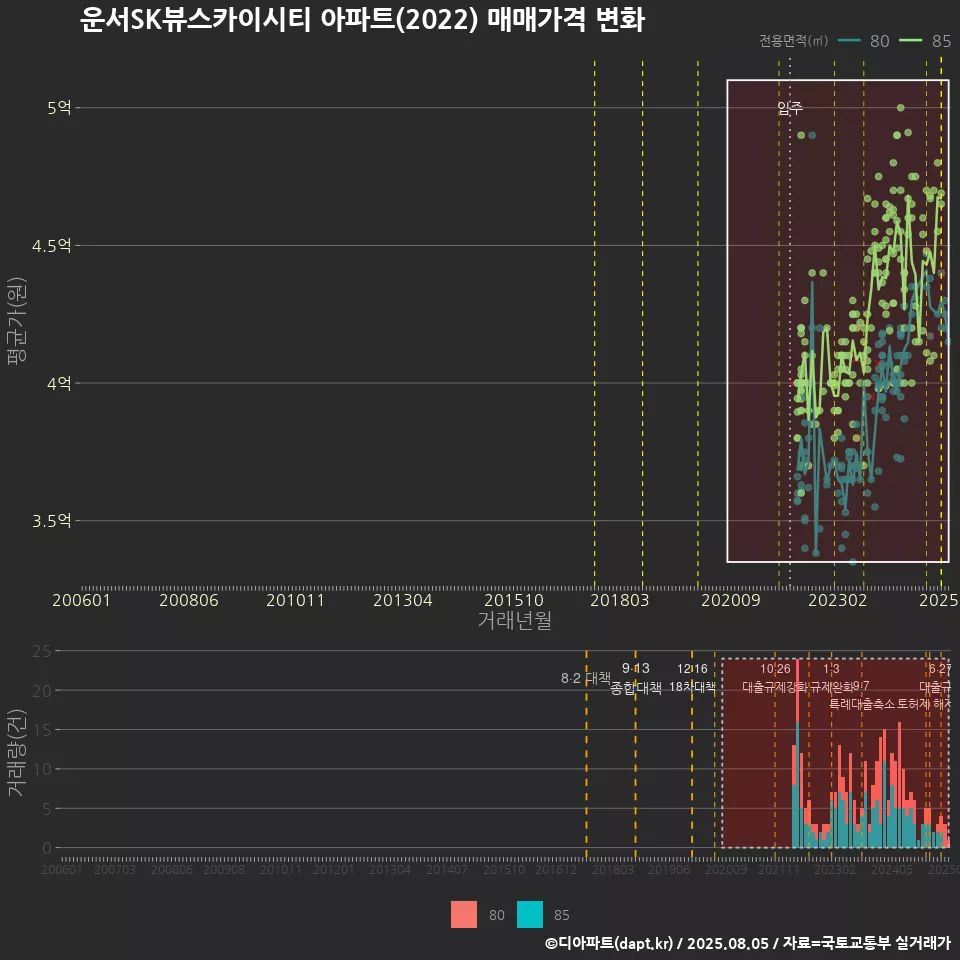Screen dimensions: 960x960
Task: Click 201304 on the price chart's date axis
Action: click(403, 600)
